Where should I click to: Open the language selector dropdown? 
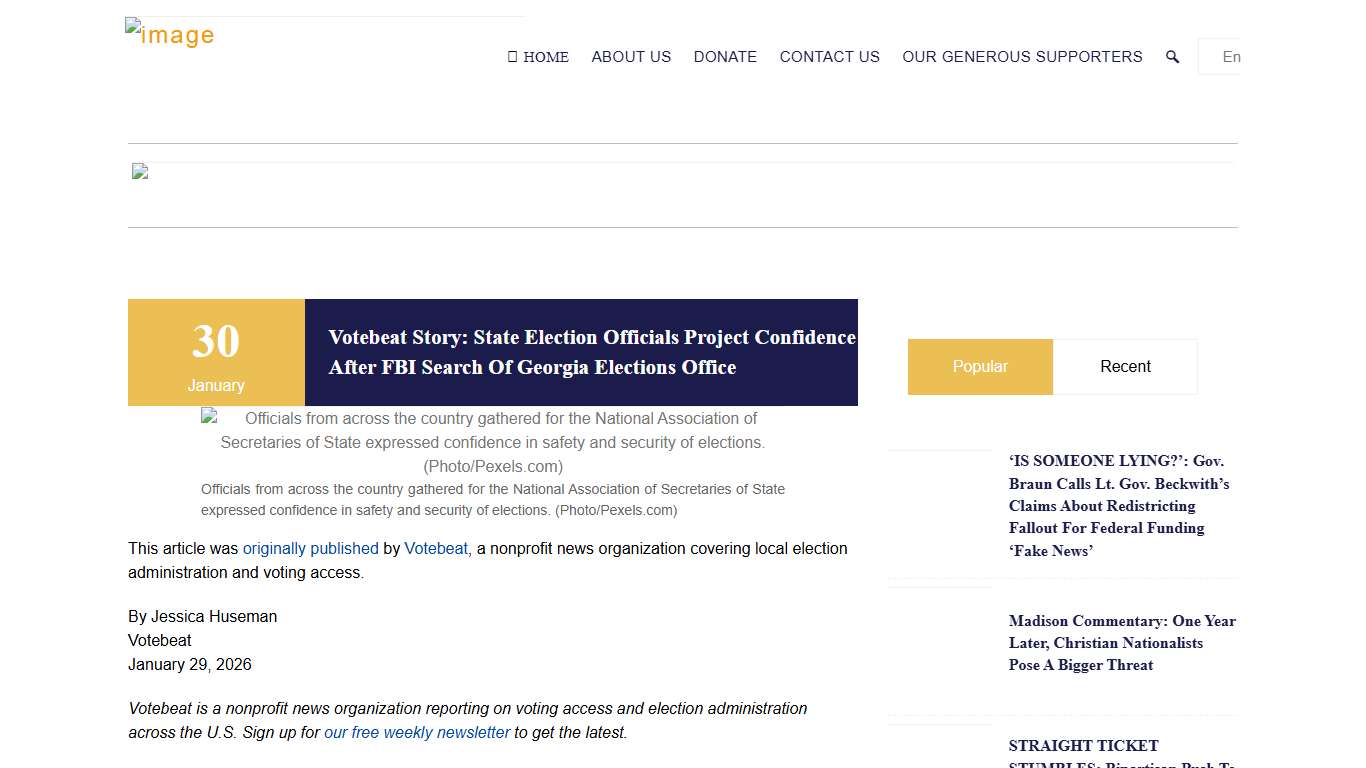[x=1222, y=57]
